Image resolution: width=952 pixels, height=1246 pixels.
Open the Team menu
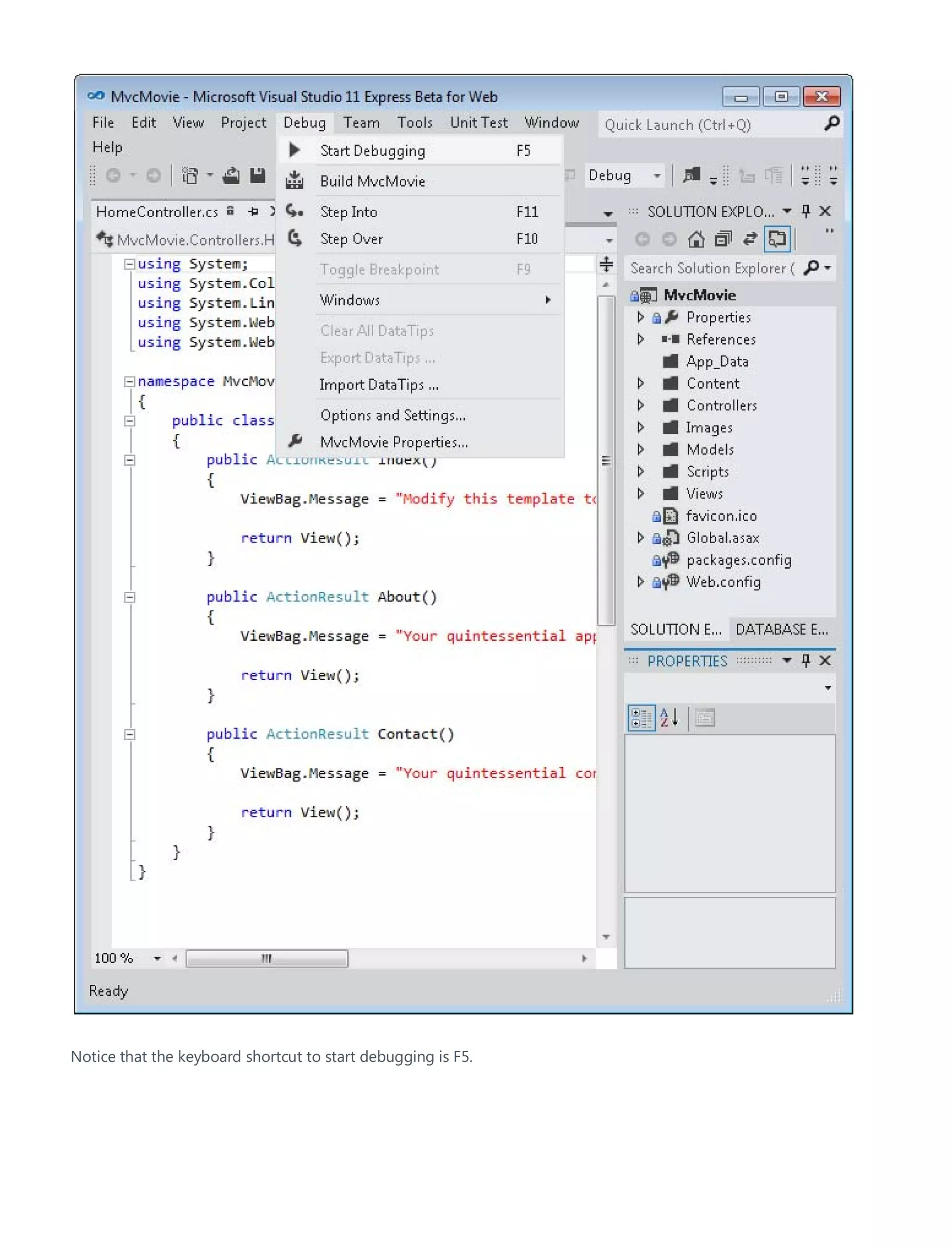click(362, 122)
